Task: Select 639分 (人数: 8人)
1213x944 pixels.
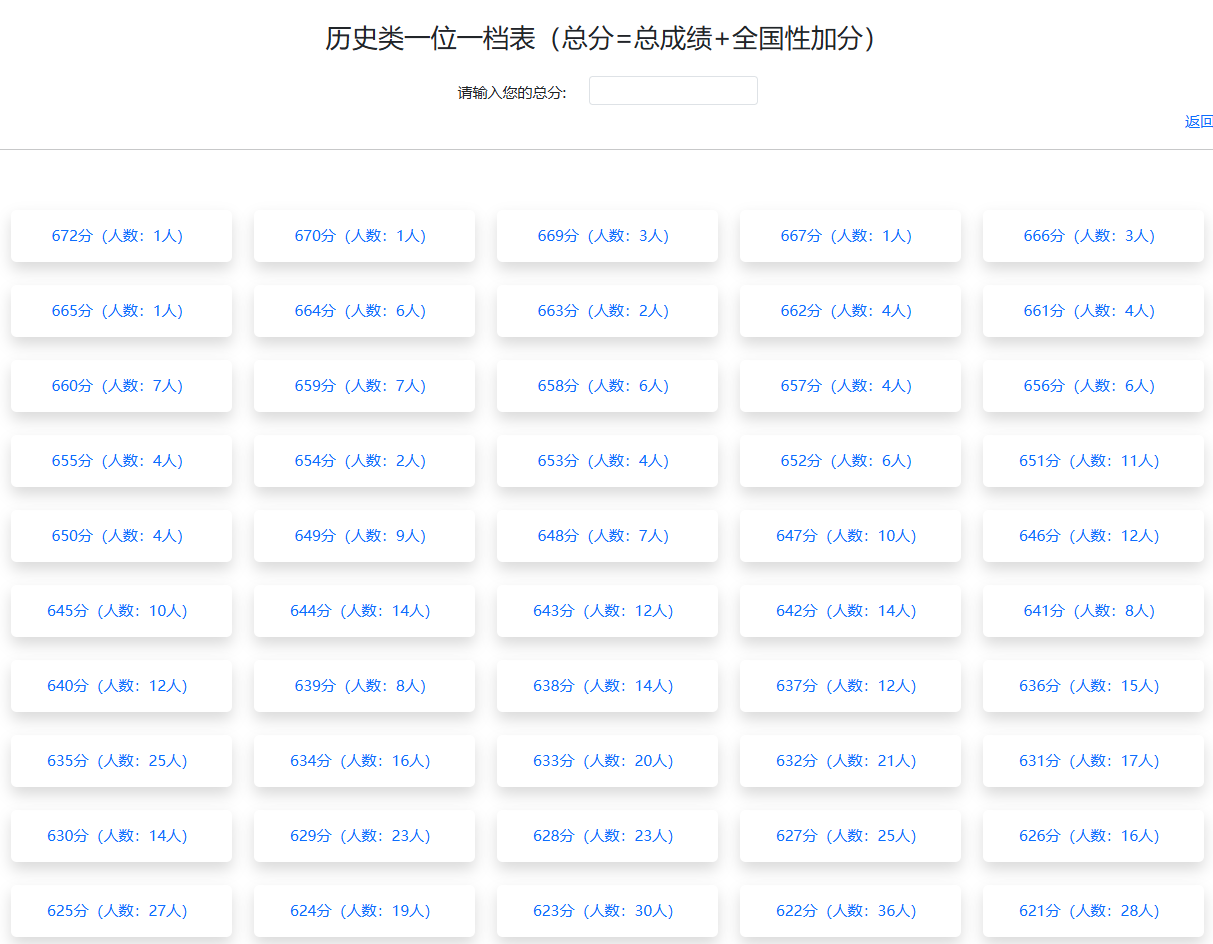Action: 364,686
